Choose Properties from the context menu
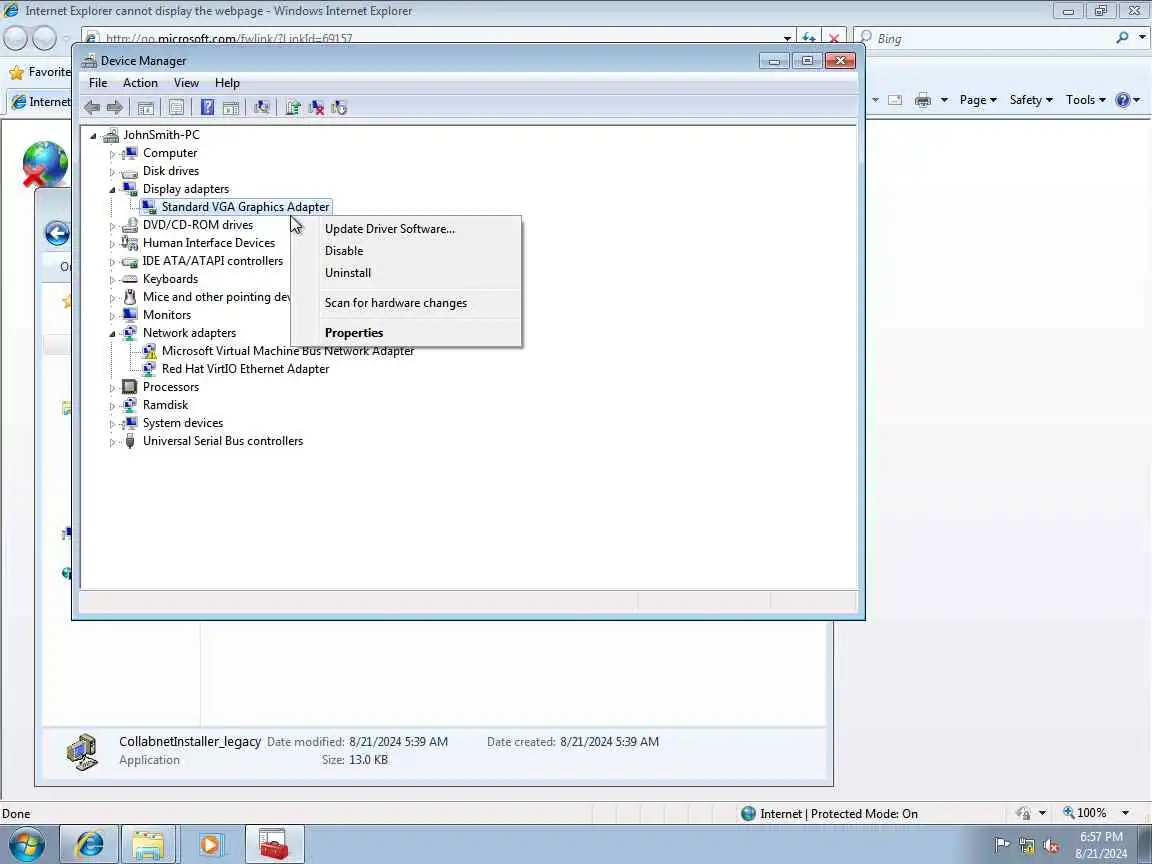The width and height of the screenshot is (1152, 864). pos(406,333)
